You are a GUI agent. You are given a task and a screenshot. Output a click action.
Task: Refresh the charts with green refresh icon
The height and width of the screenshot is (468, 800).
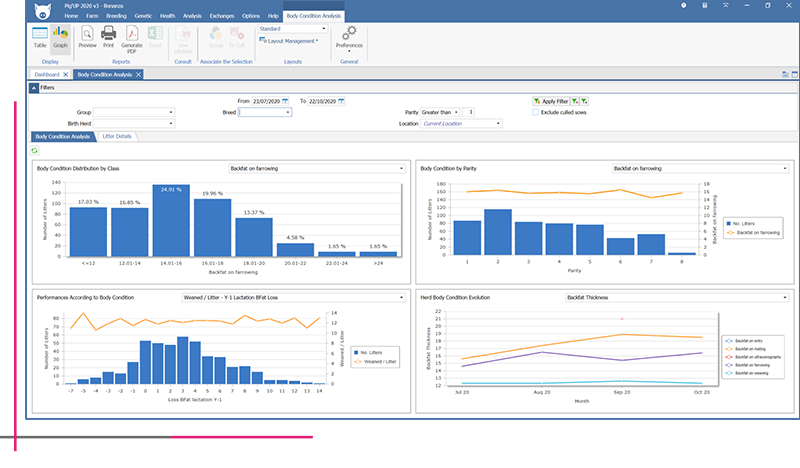click(34, 151)
